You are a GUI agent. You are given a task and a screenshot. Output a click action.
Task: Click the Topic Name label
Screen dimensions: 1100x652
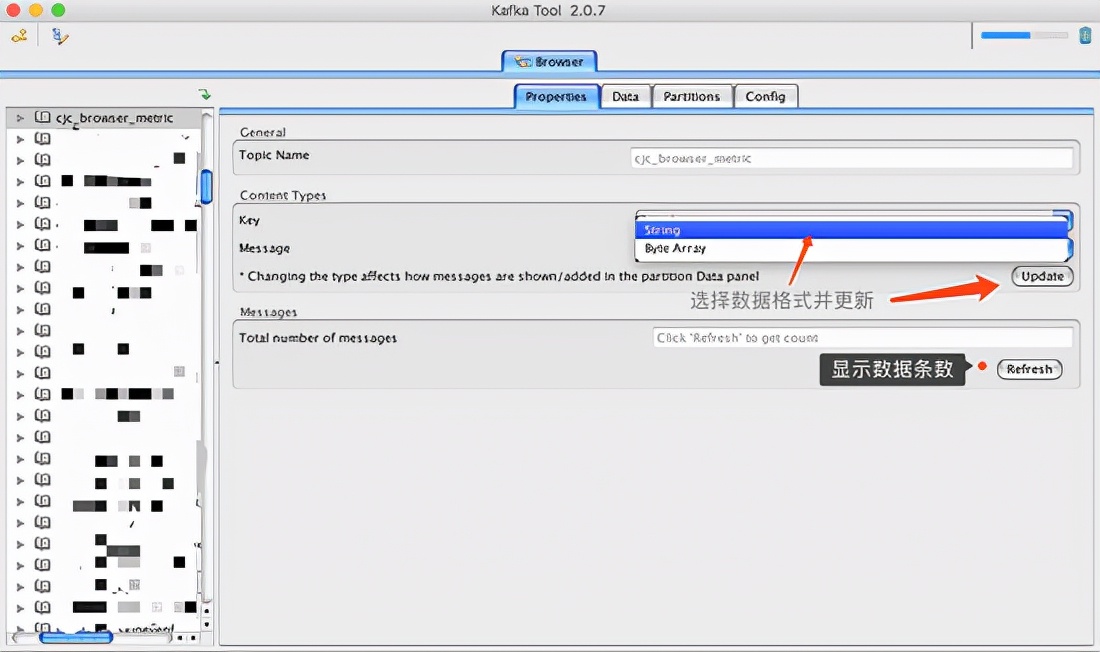point(274,155)
